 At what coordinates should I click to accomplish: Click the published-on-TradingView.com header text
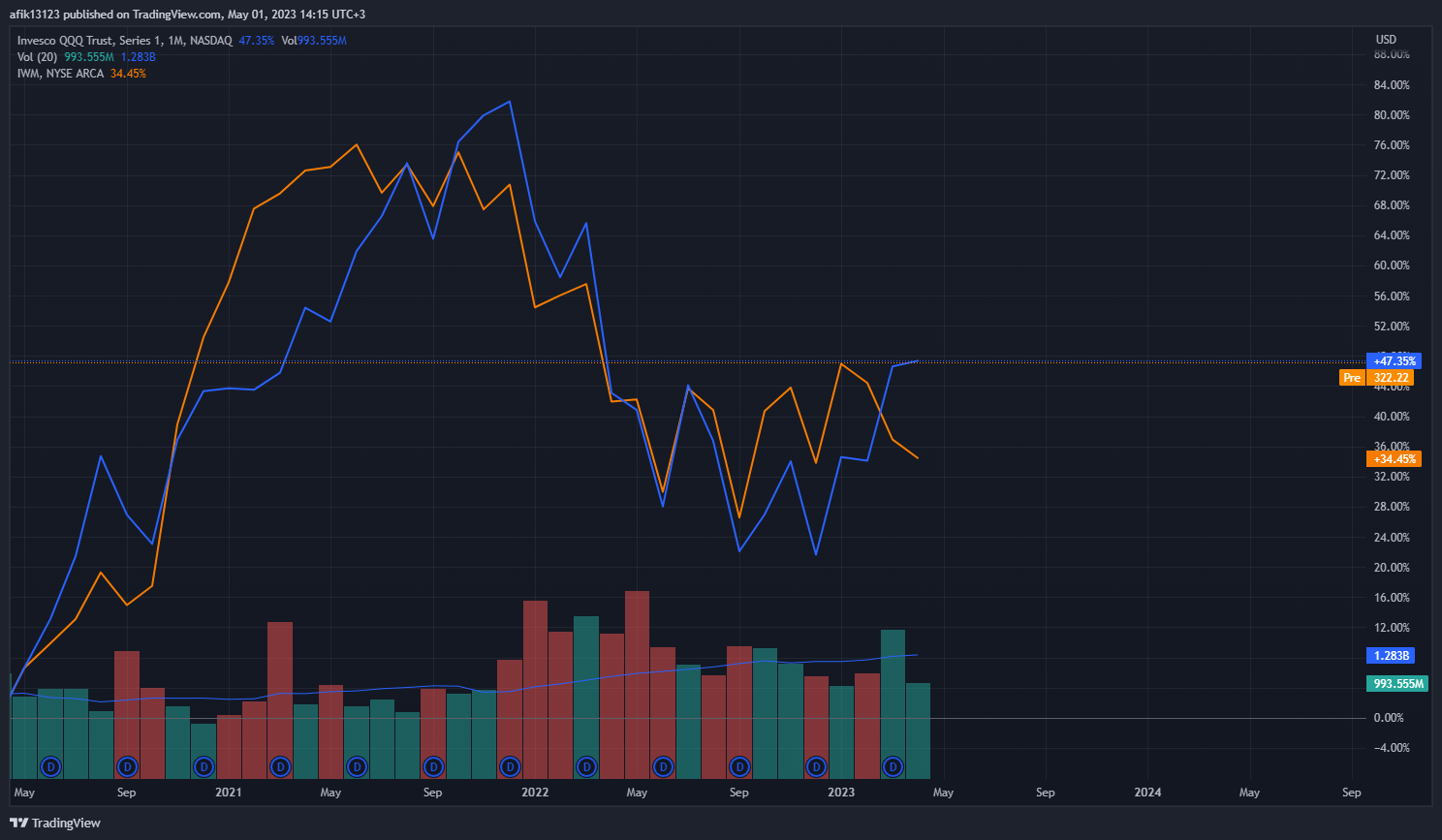(x=188, y=15)
